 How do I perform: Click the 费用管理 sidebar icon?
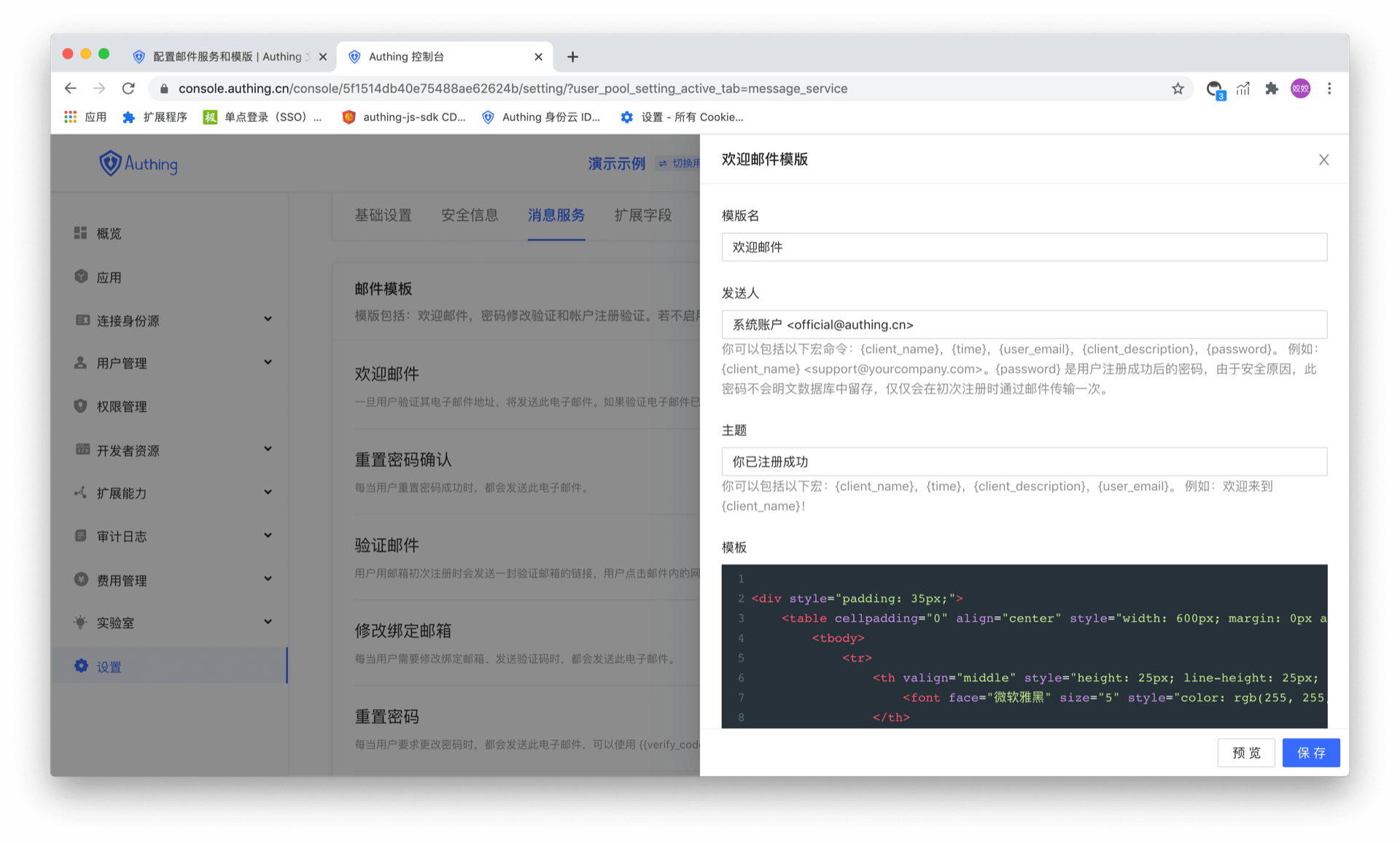81,579
